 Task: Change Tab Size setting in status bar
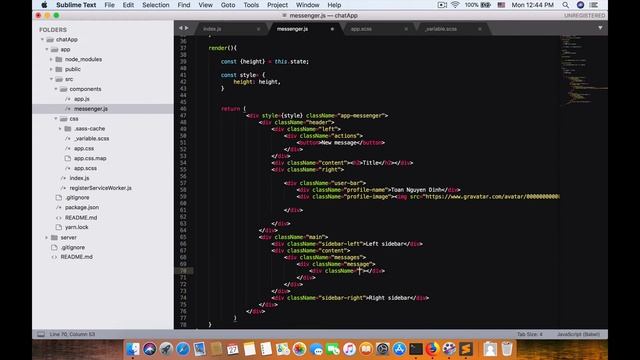point(530,334)
